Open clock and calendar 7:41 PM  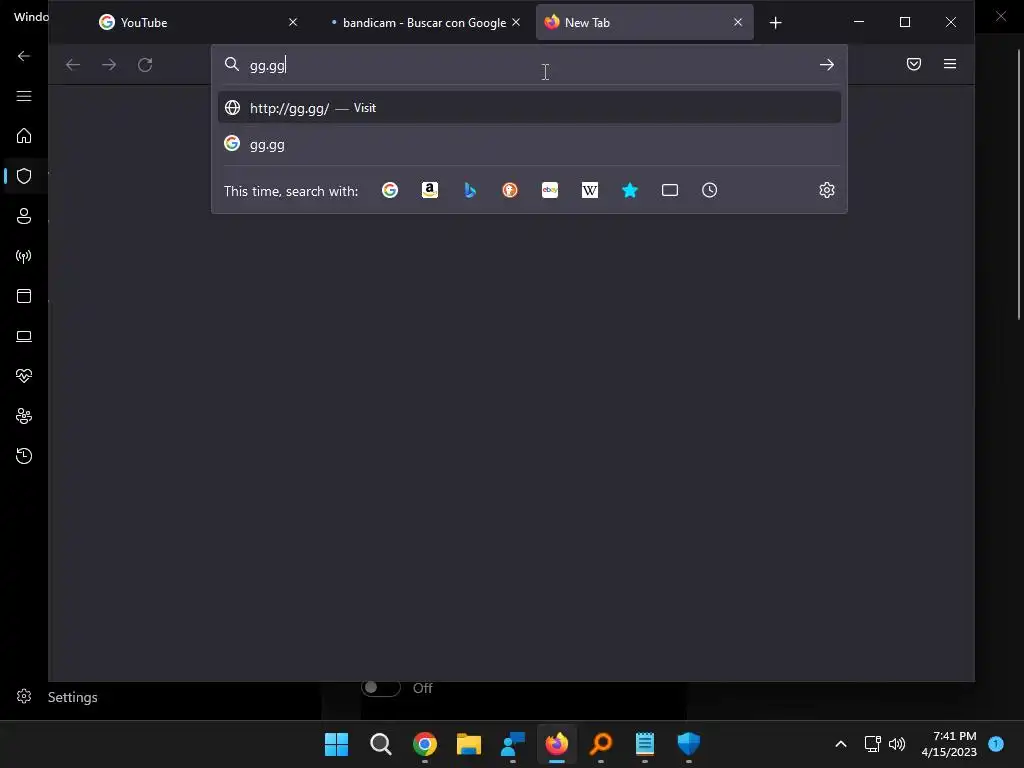[x=949, y=744]
